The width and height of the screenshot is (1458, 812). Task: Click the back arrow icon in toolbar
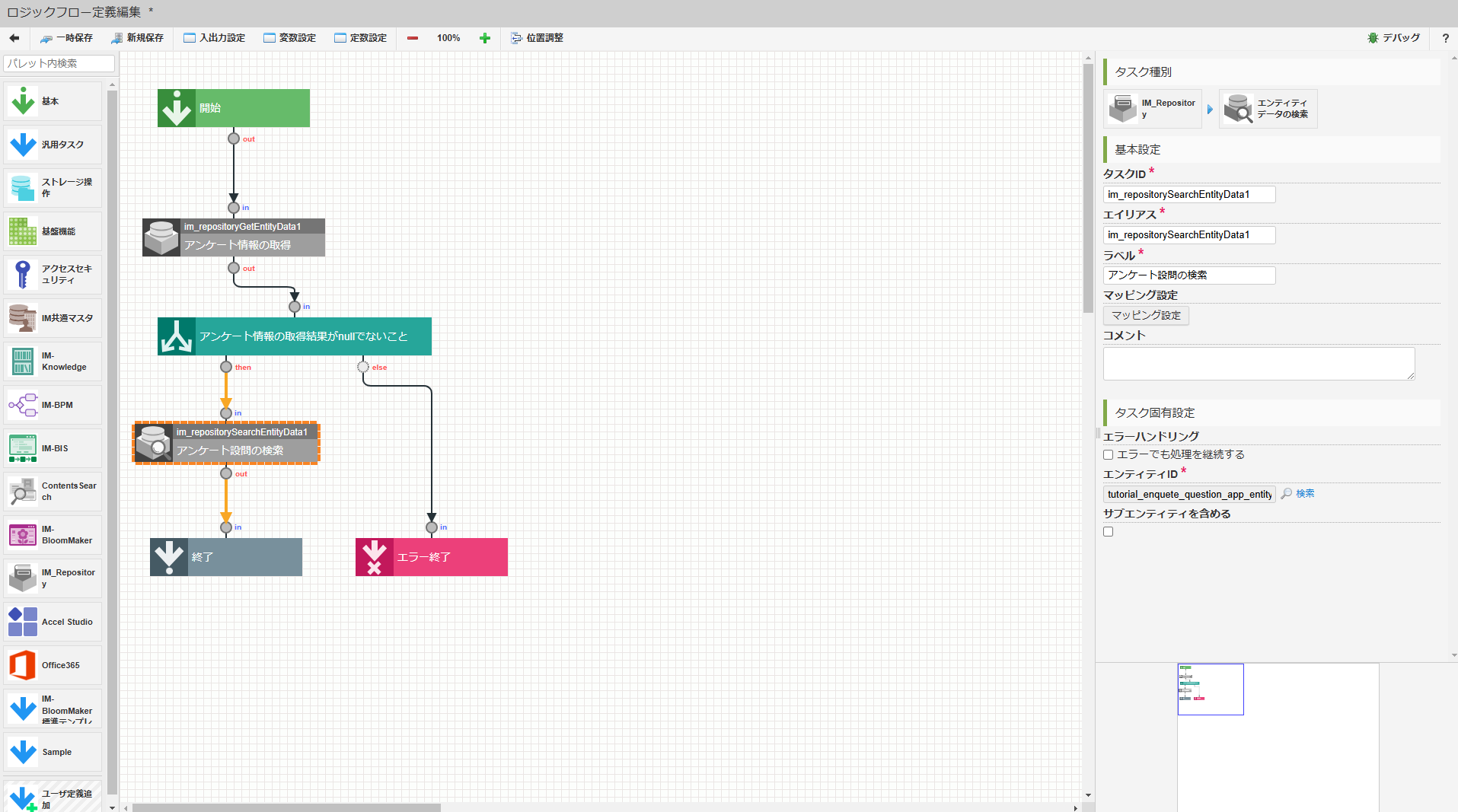tap(14, 38)
